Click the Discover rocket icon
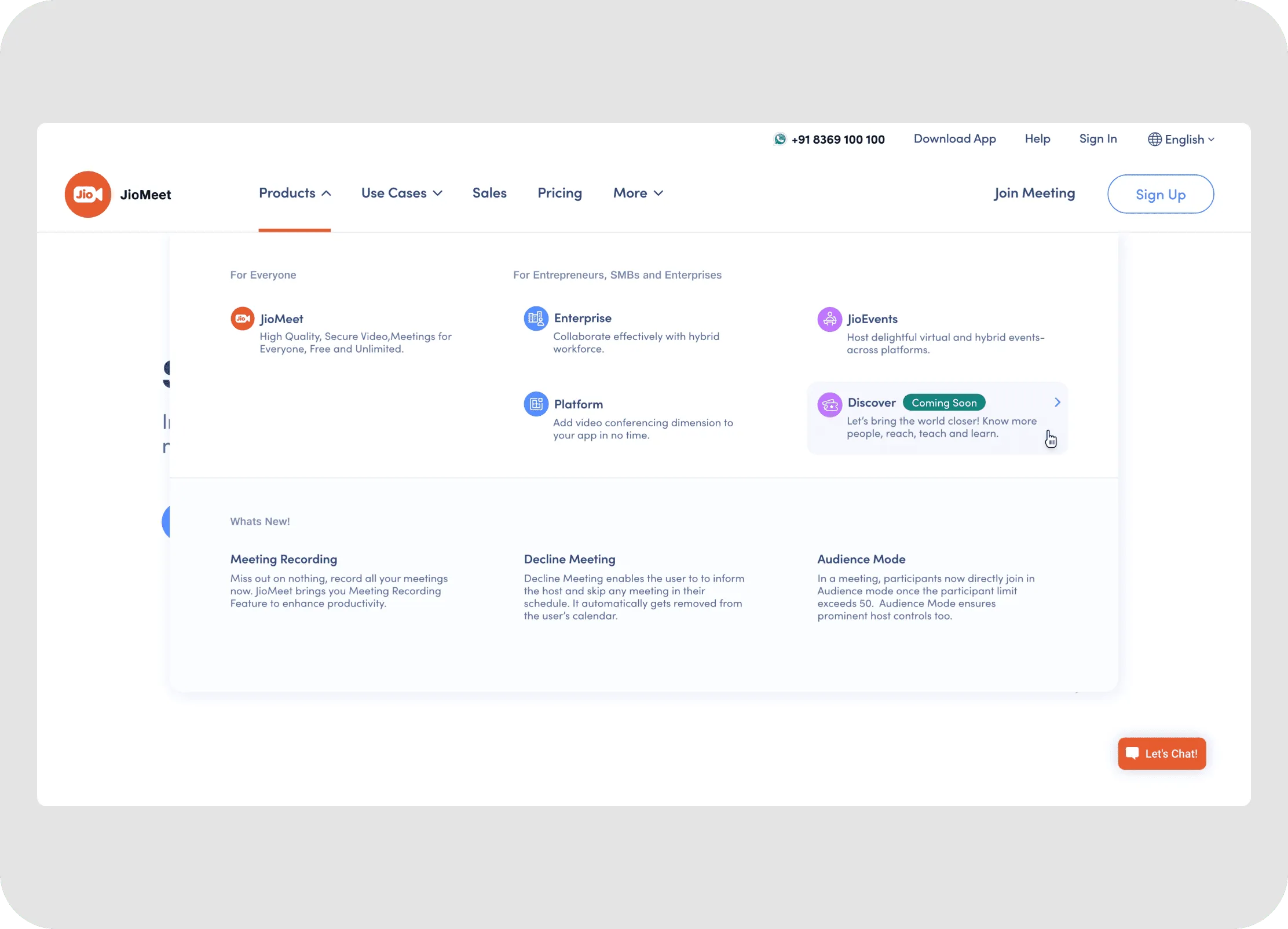Viewport: 1288px width, 929px height. click(x=829, y=405)
